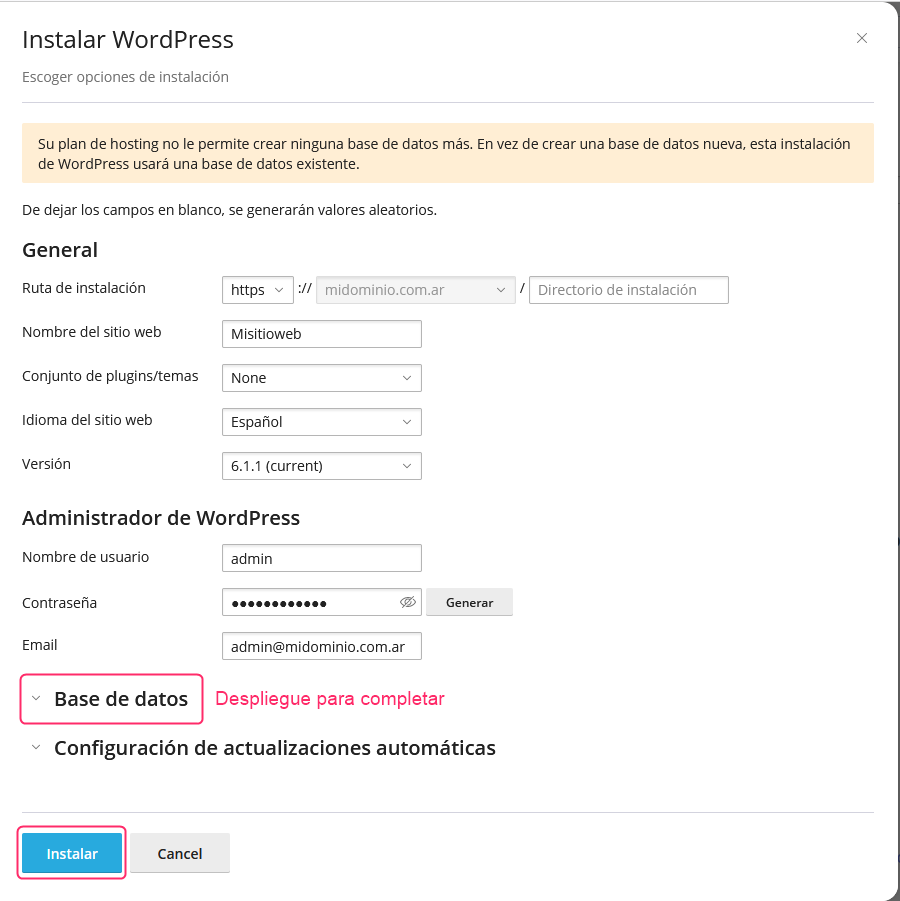Screen dimensions: 900x901
Task: Open the https protocol dropdown
Action: (257, 290)
